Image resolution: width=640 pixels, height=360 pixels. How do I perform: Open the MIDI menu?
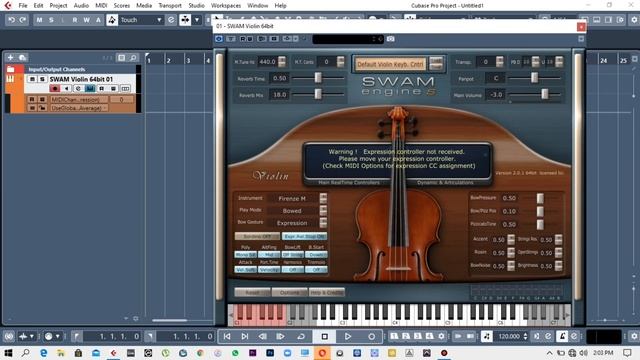click(x=101, y=5)
